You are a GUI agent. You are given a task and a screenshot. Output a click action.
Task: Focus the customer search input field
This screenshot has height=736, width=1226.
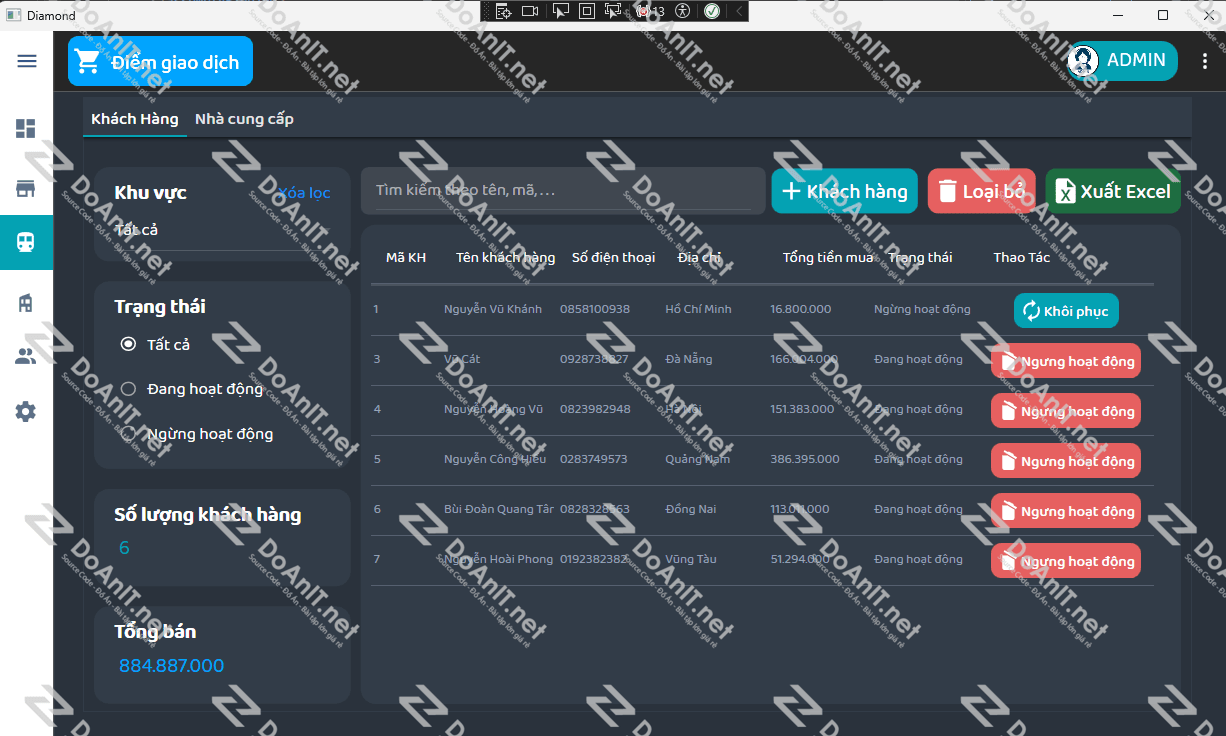click(x=562, y=190)
